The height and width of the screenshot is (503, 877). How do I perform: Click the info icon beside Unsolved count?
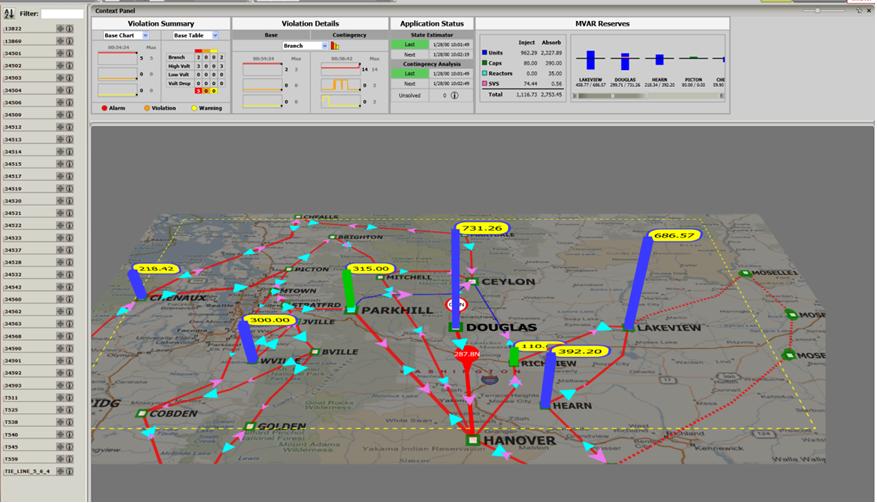click(x=454, y=96)
